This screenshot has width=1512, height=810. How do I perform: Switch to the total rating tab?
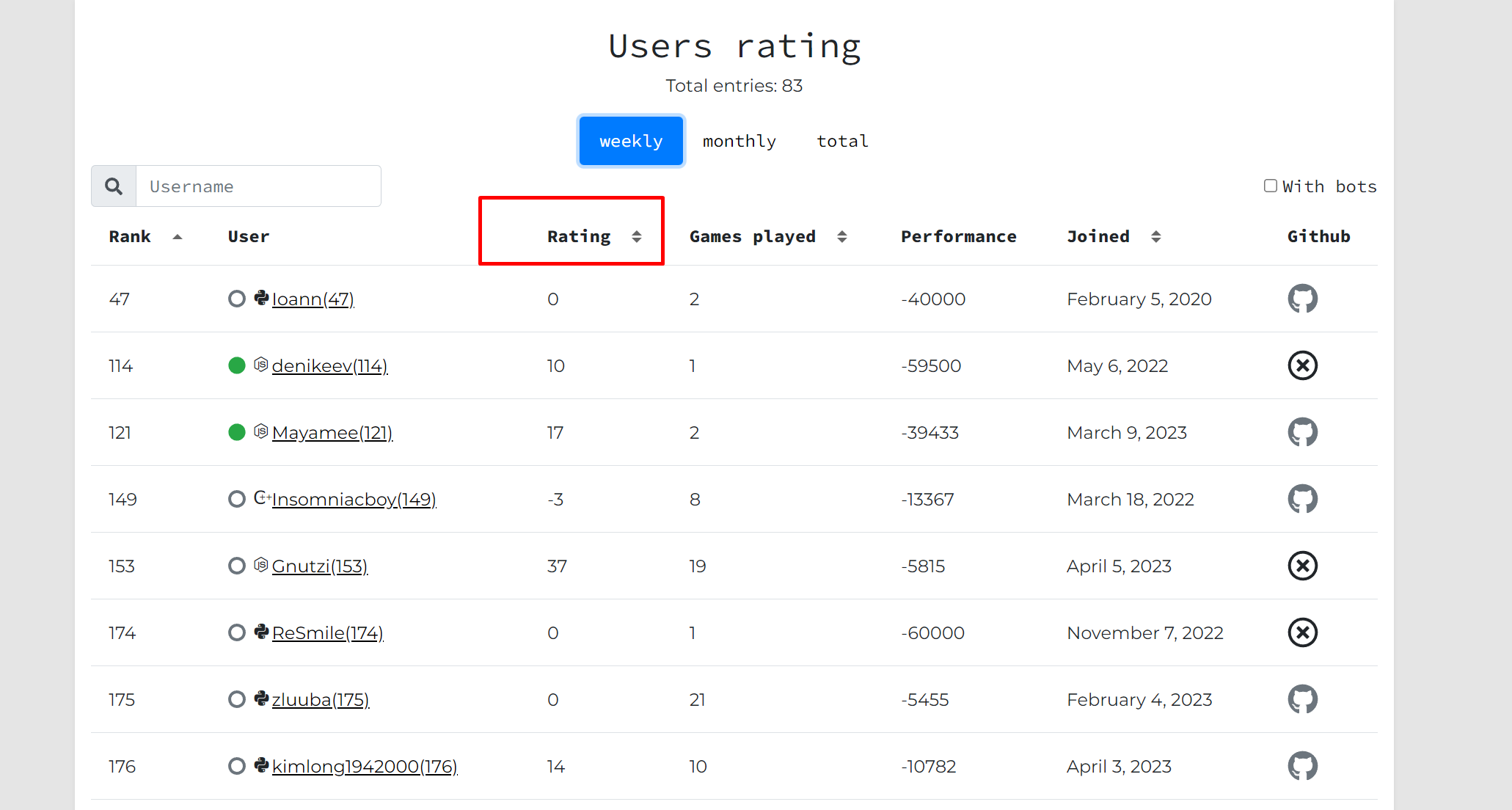pos(842,141)
